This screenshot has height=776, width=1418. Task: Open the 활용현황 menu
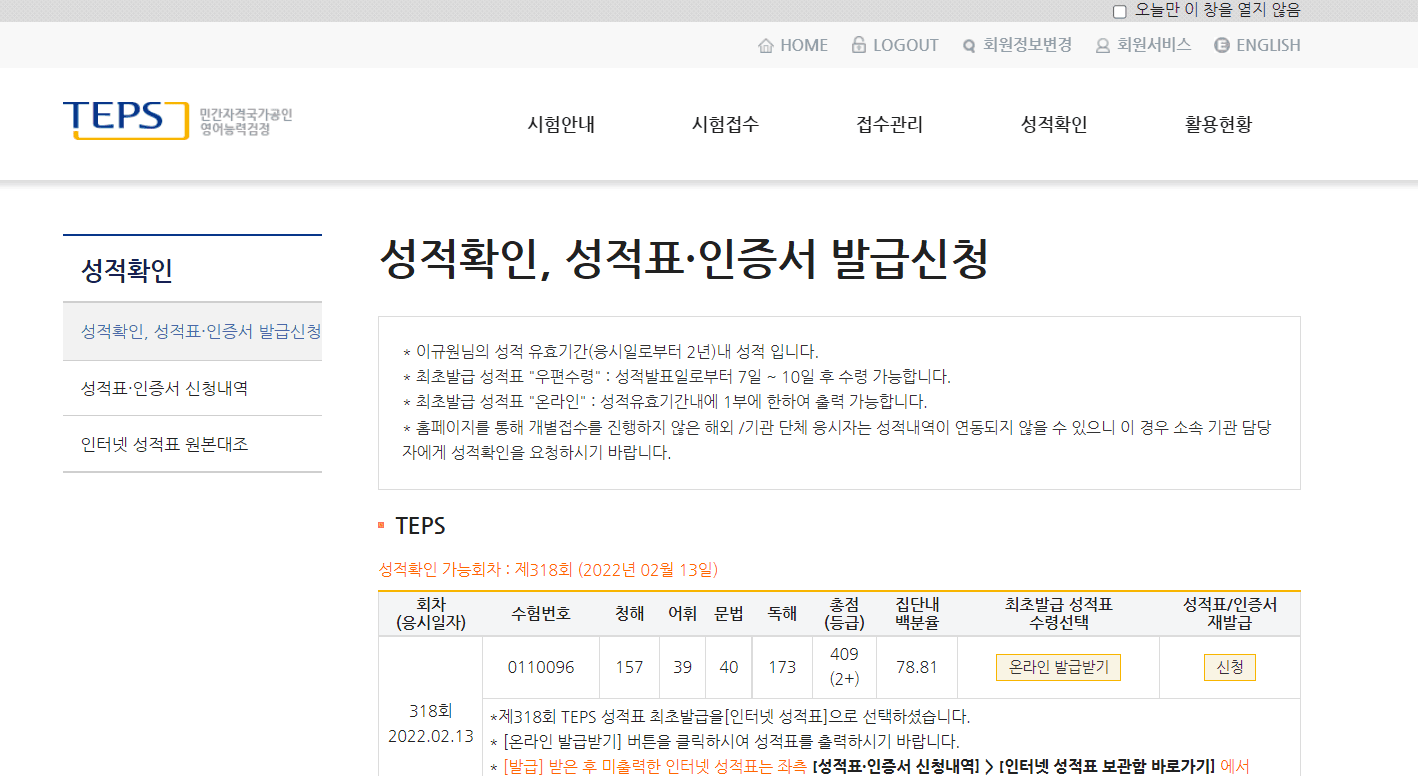click(1218, 125)
